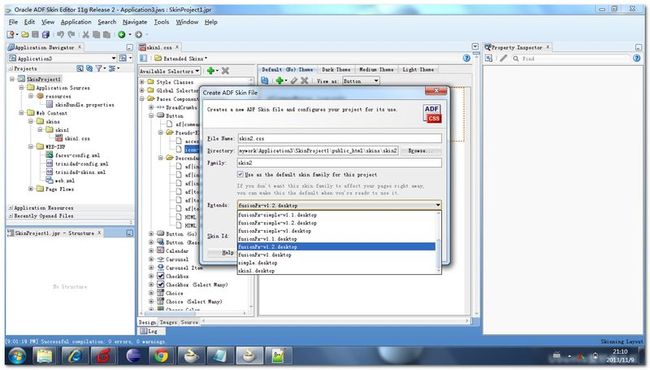Image resolution: width=650 pixels, height=370 pixels.
Task: Open the File menu
Action: click(13, 22)
